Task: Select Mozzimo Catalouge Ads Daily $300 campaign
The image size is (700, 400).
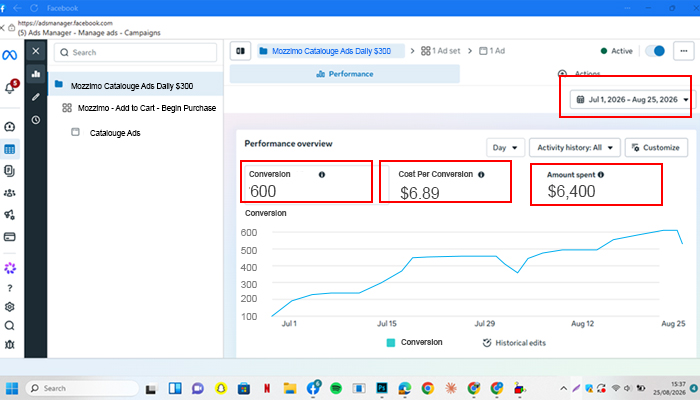Action: [135, 85]
